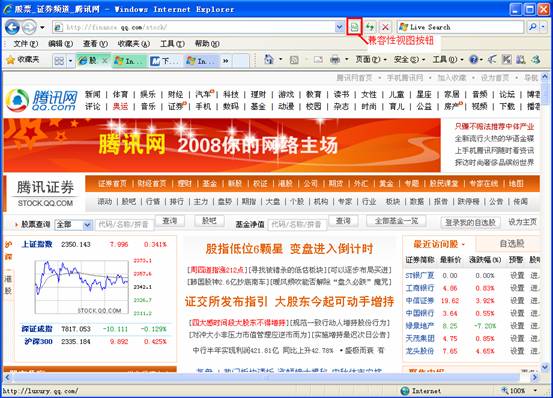The height and width of the screenshot is (398, 553).
Task: Click the rightmost command bar icon
Action: [536, 60]
